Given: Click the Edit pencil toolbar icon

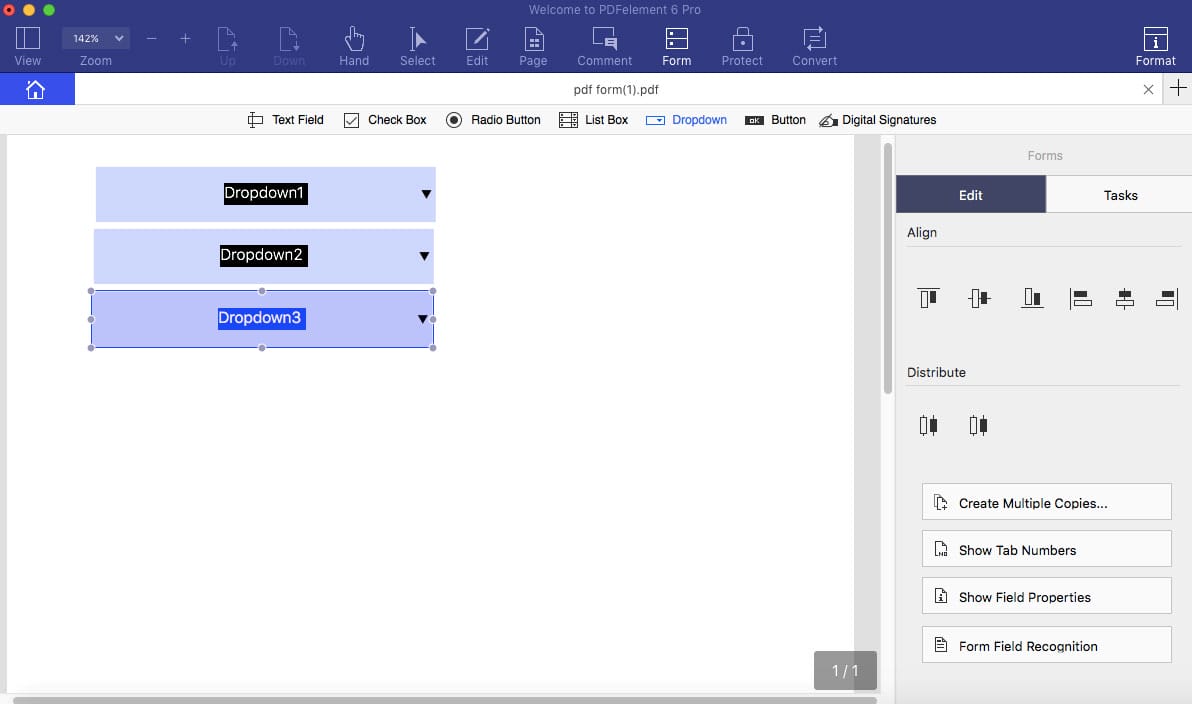Looking at the screenshot, I should pos(477,46).
